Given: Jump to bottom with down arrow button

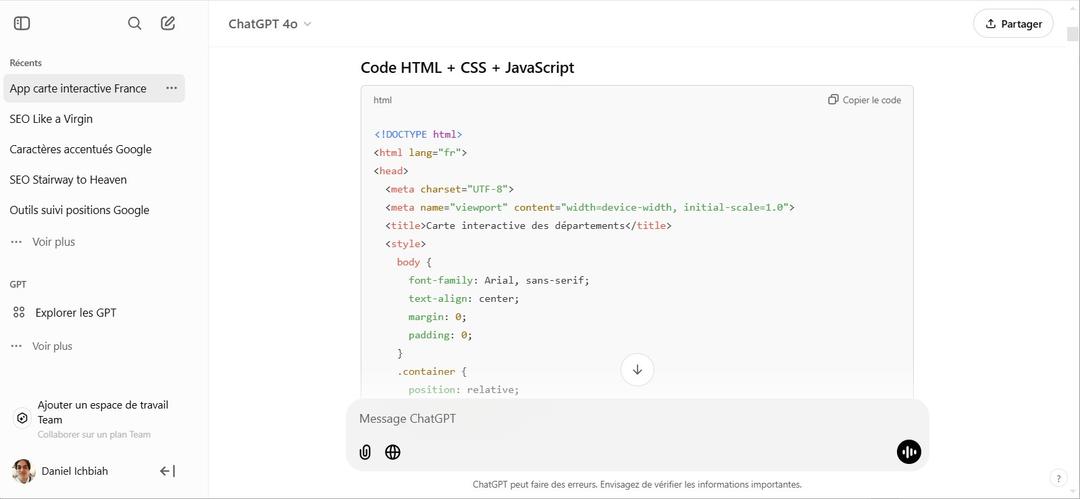Looking at the screenshot, I should 637,369.
